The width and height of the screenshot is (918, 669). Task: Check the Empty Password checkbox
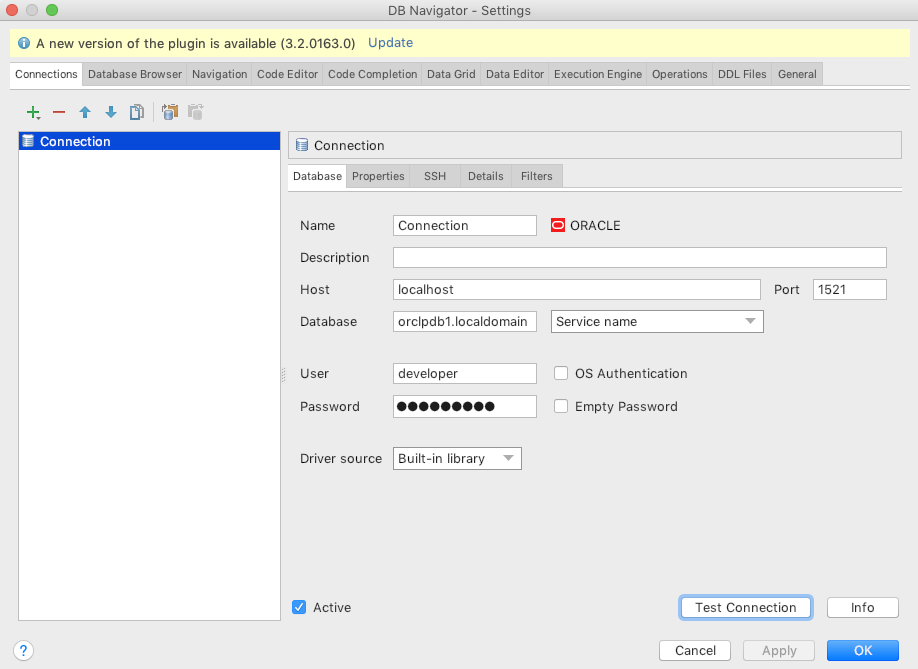click(x=561, y=406)
